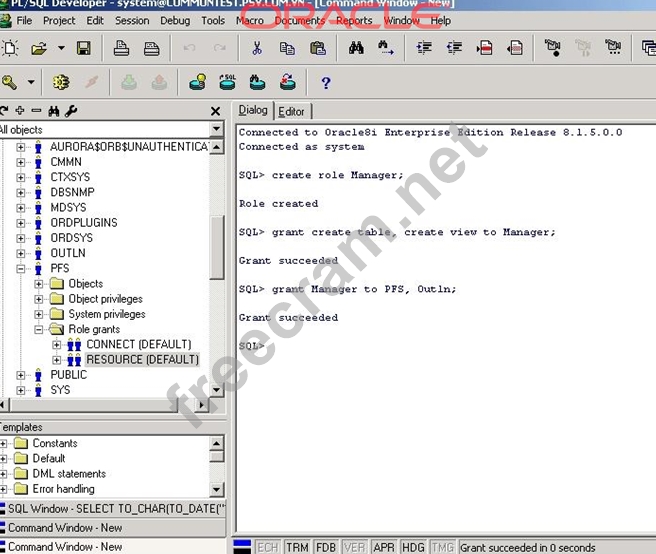Open the dropdown arrow beside Open icon
The width and height of the screenshot is (656, 554).
[x=61, y=48]
